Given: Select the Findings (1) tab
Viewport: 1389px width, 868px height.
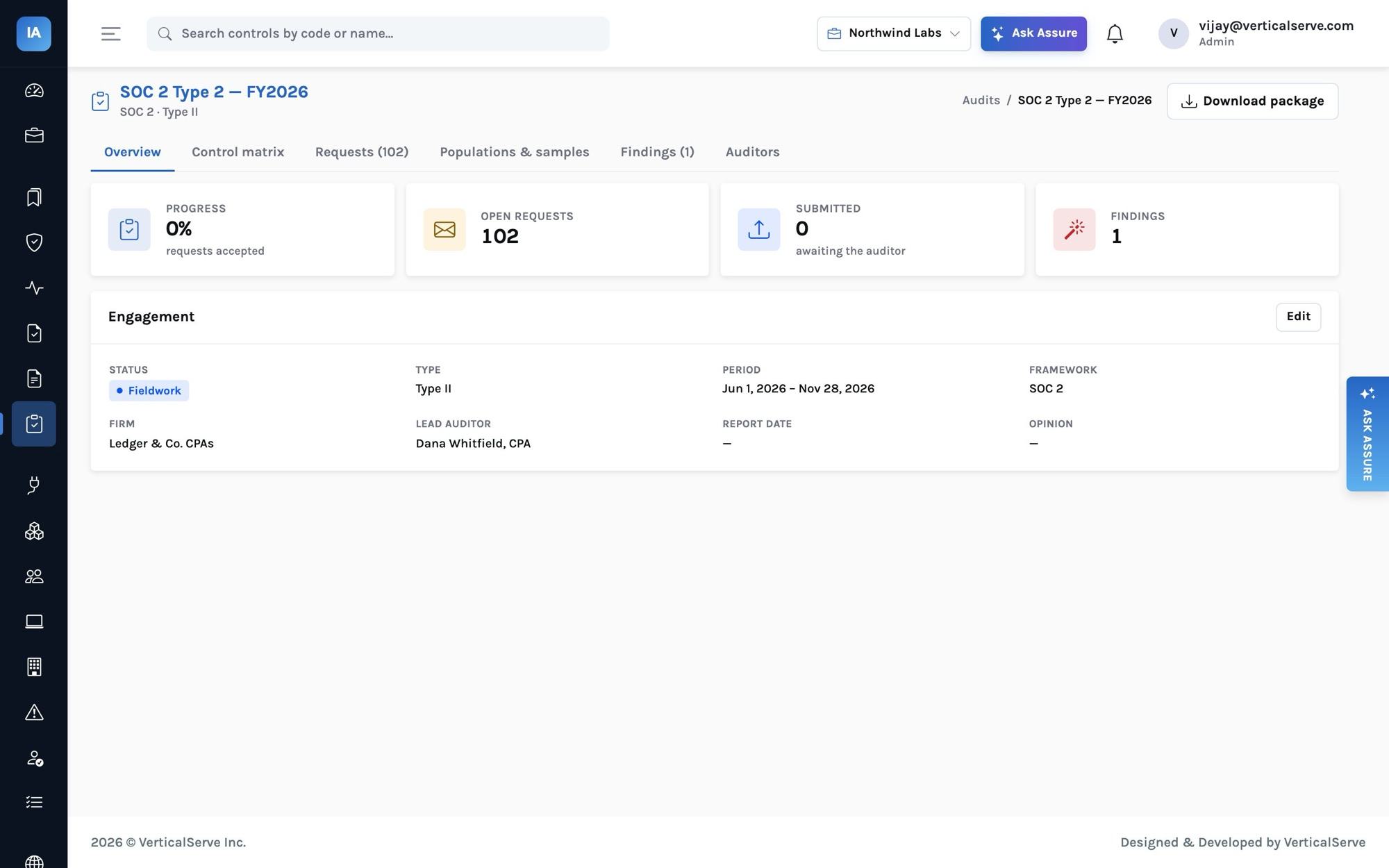Looking at the screenshot, I should tap(657, 152).
